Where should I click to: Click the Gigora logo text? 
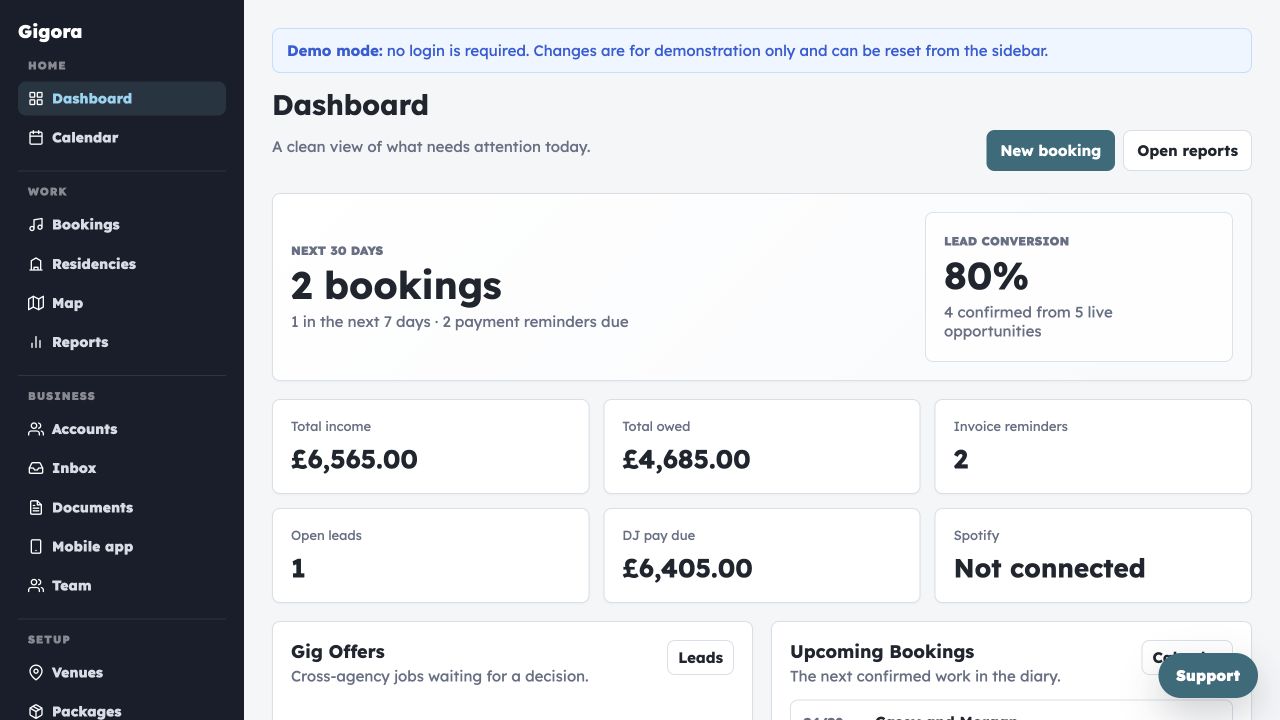pos(50,32)
